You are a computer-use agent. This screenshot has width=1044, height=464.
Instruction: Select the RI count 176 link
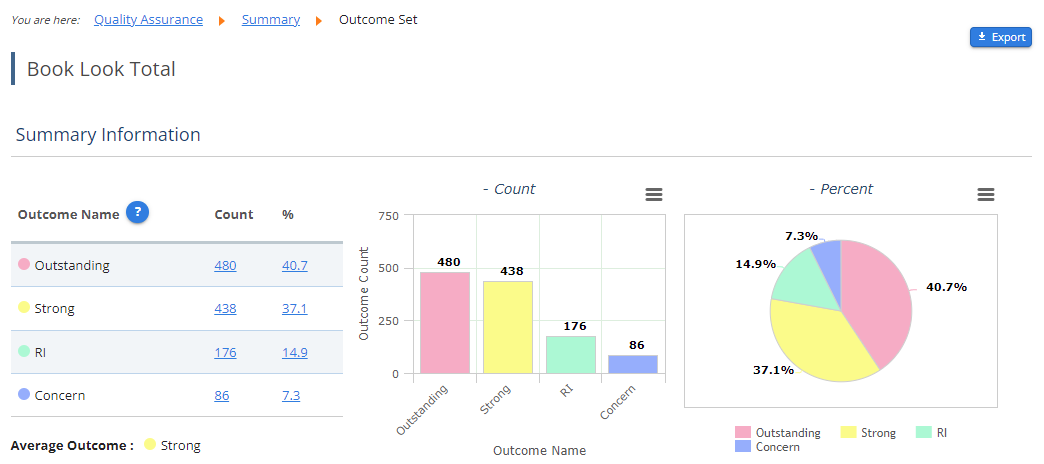[x=225, y=352]
